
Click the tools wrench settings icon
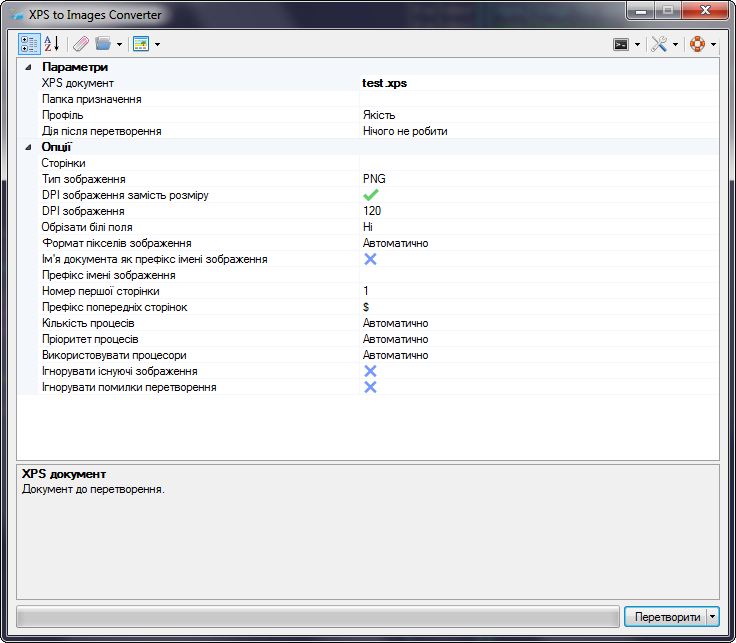pyautogui.click(x=659, y=45)
